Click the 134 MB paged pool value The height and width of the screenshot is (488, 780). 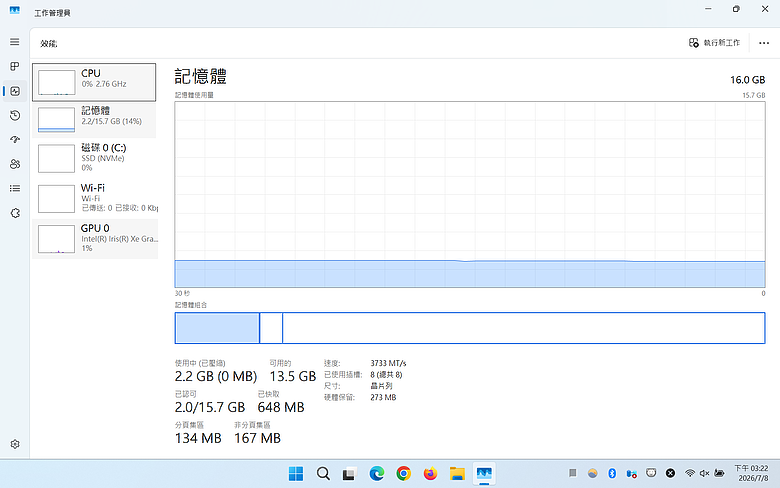coord(197,438)
